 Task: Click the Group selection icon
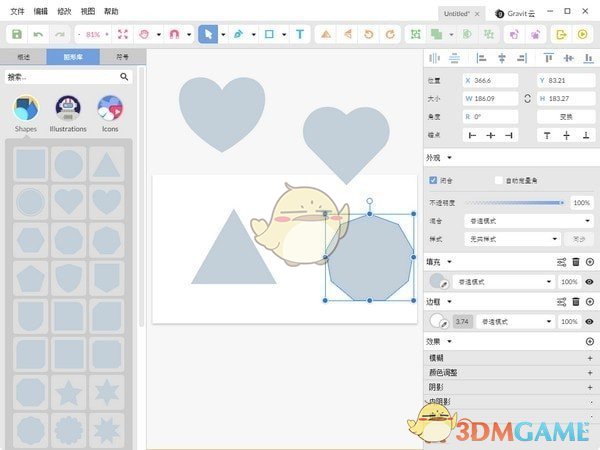[416, 34]
